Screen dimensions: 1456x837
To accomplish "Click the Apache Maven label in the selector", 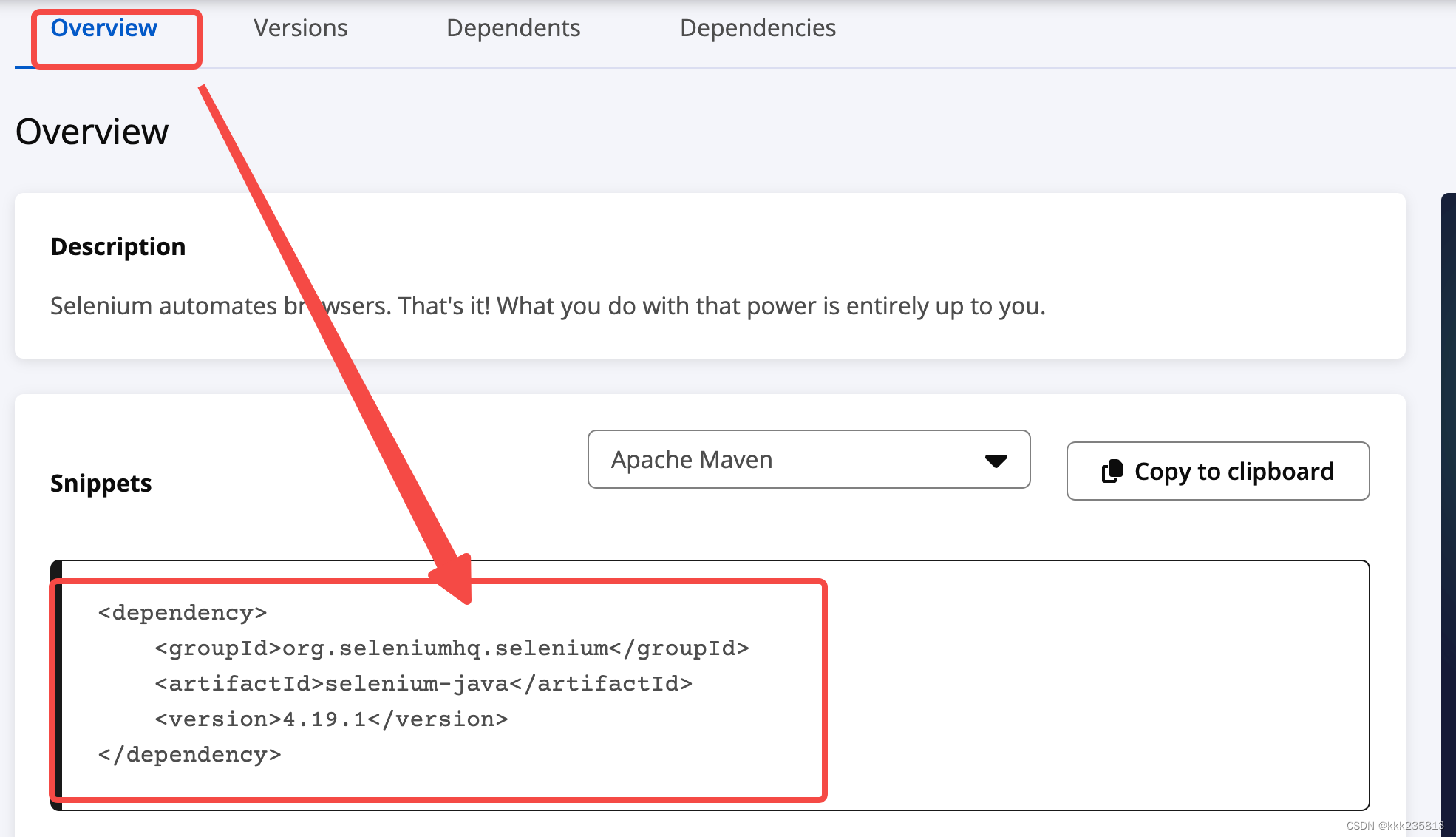I will tap(691, 459).
